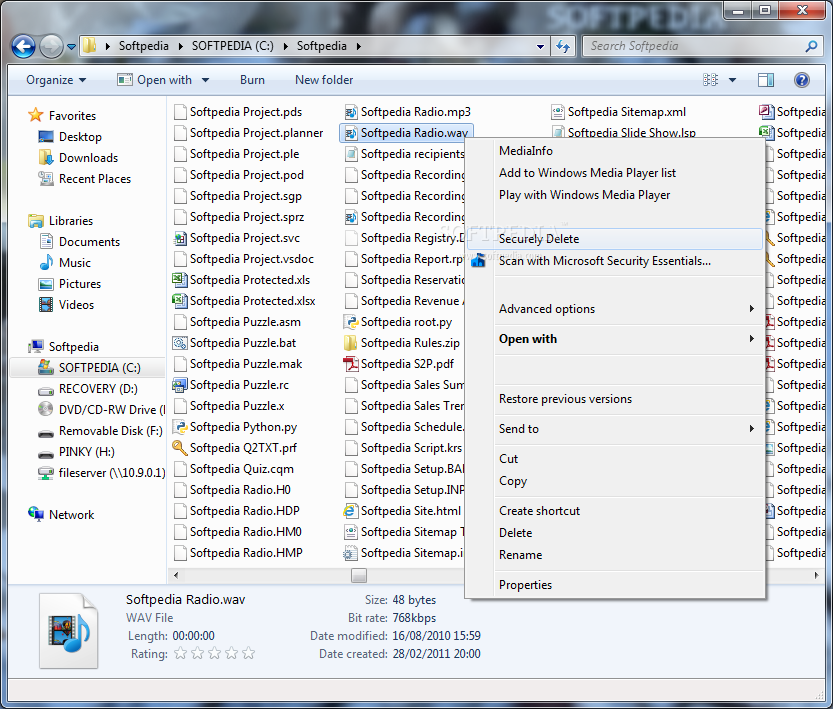Click the DVD/CD-RW Drive disc icon

click(46, 409)
